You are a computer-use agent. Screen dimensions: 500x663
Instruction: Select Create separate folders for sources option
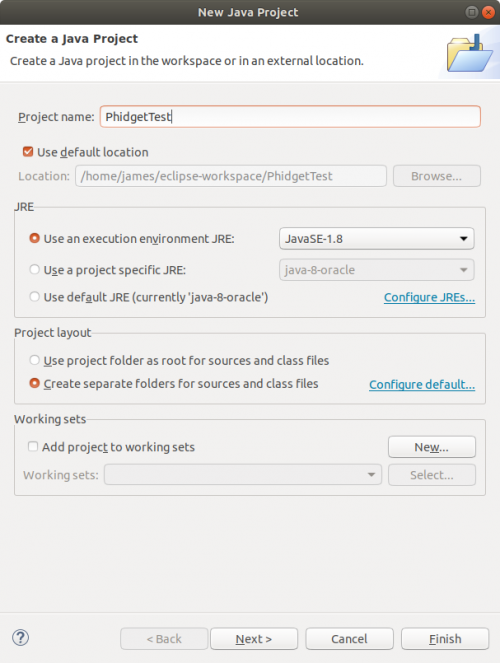point(34,384)
